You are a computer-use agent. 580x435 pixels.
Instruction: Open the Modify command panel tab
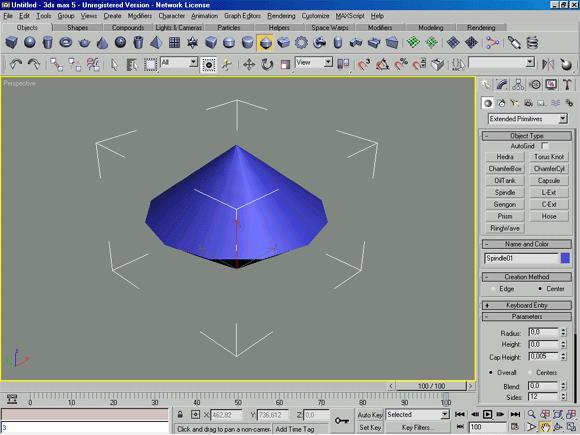[x=502, y=85]
